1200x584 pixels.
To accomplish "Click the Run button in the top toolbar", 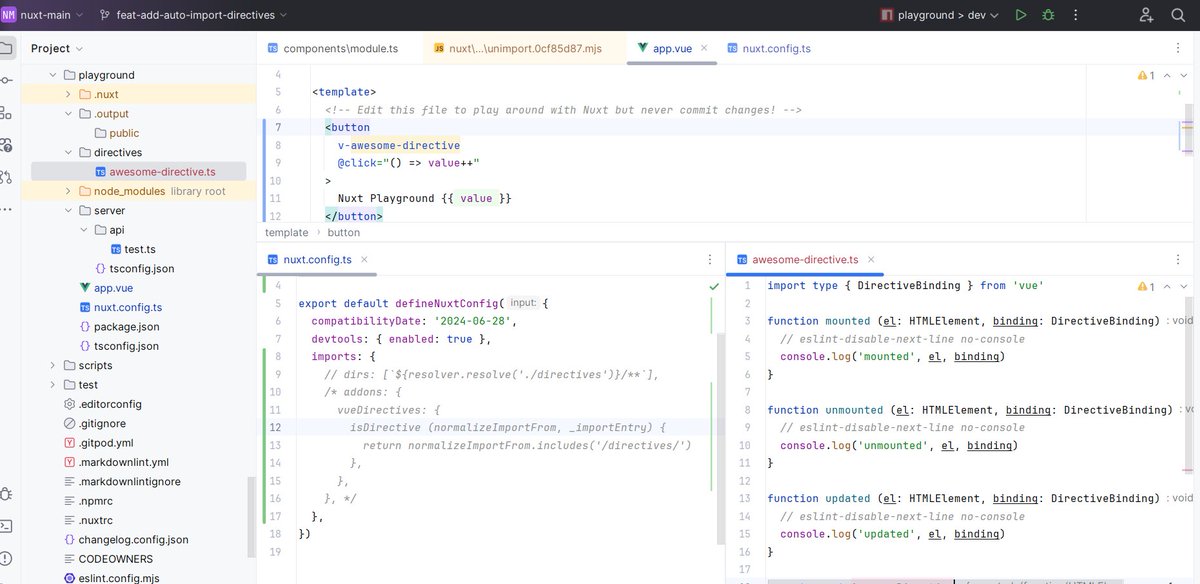I will 1020,15.
